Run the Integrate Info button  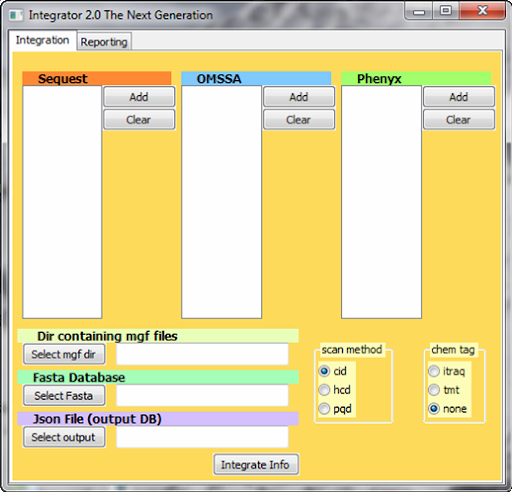coord(256,465)
